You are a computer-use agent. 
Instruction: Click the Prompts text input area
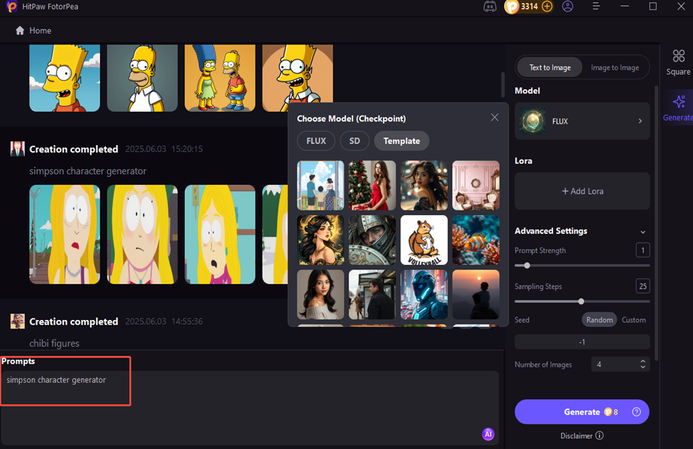(250, 407)
